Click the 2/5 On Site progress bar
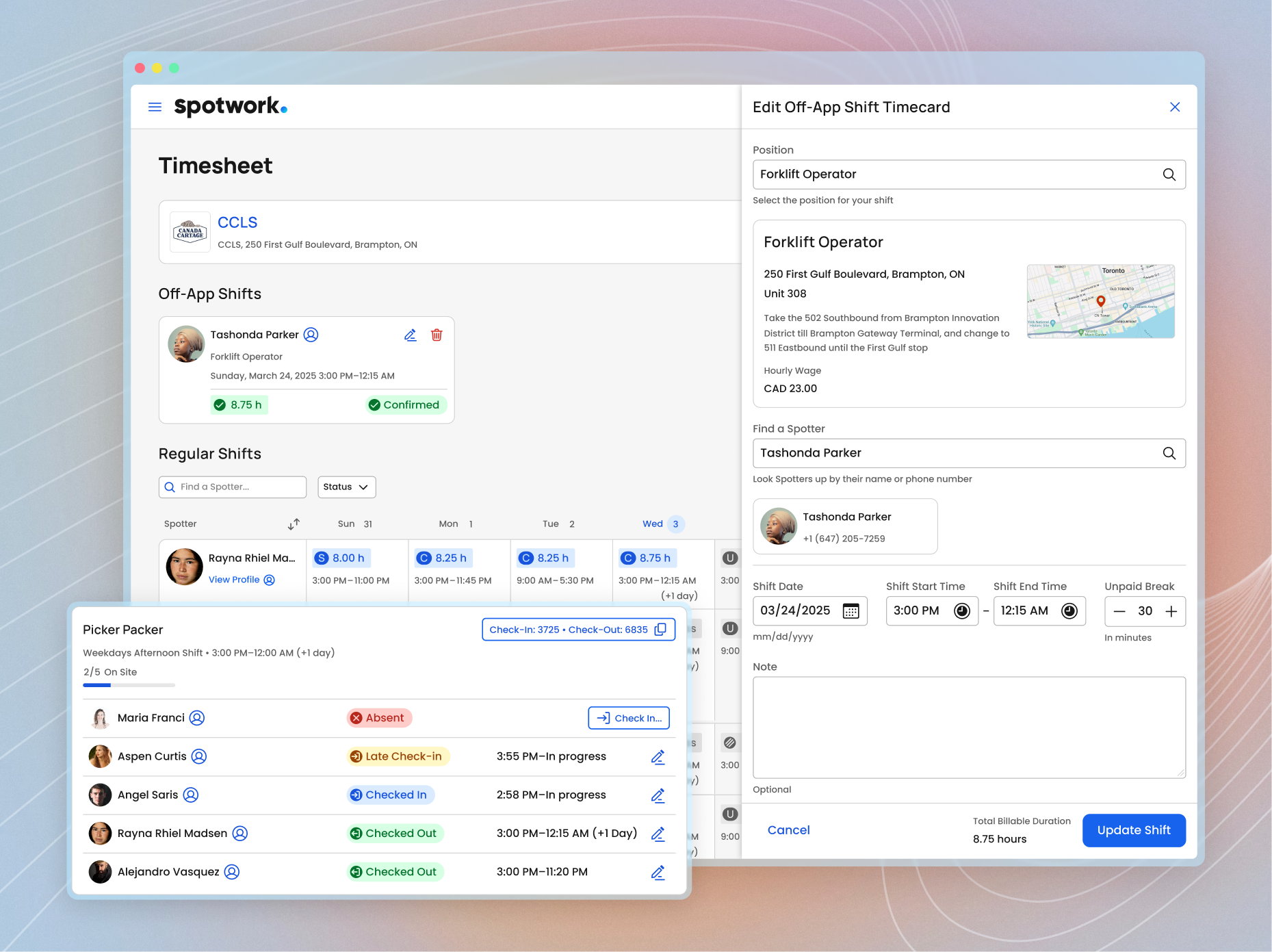Image resolution: width=1272 pixels, height=952 pixels. pyautogui.click(x=129, y=685)
